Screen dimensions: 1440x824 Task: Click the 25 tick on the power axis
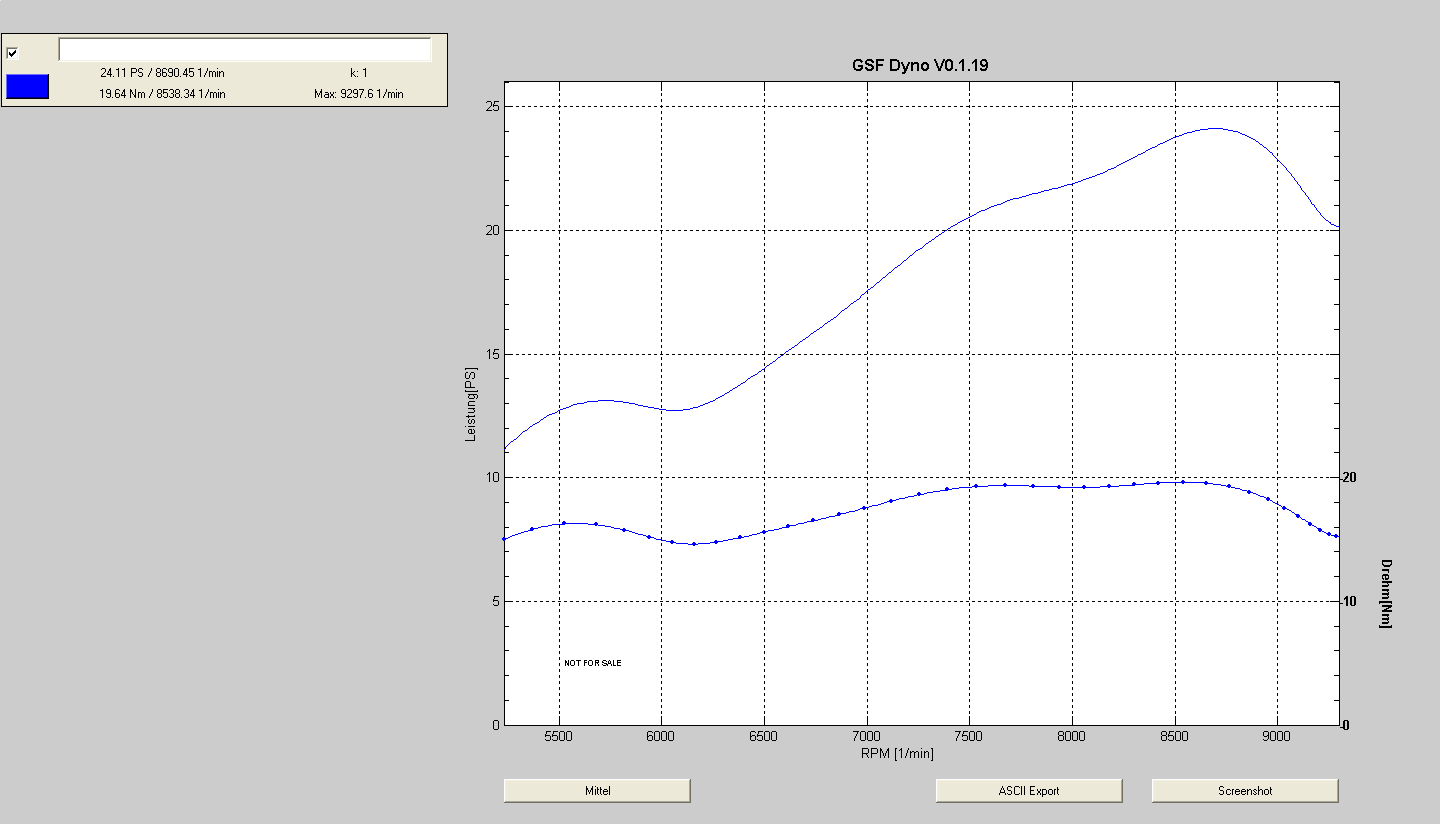[x=490, y=107]
